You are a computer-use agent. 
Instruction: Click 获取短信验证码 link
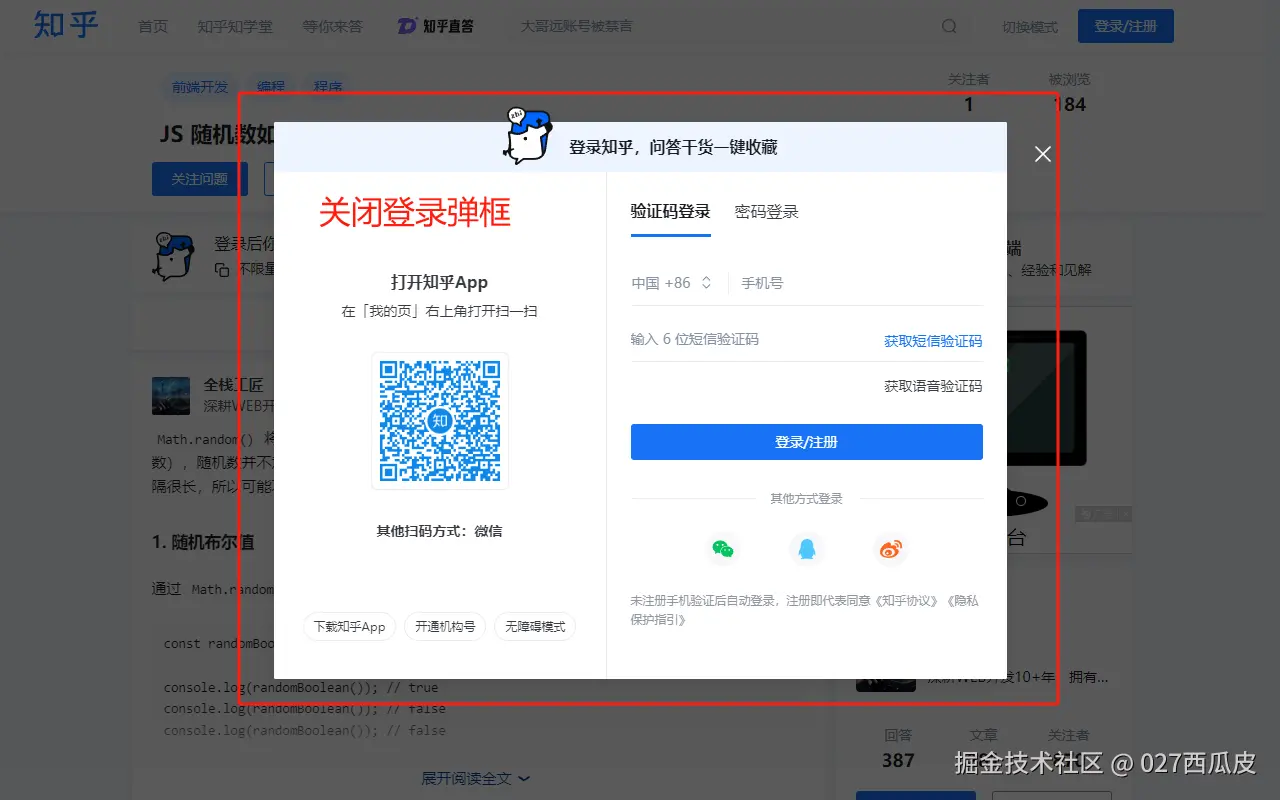click(933, 341)
